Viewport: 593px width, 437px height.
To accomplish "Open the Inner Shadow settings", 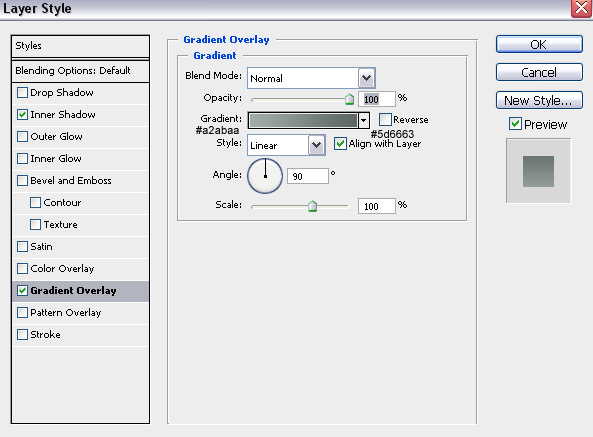I will (63, 115).
